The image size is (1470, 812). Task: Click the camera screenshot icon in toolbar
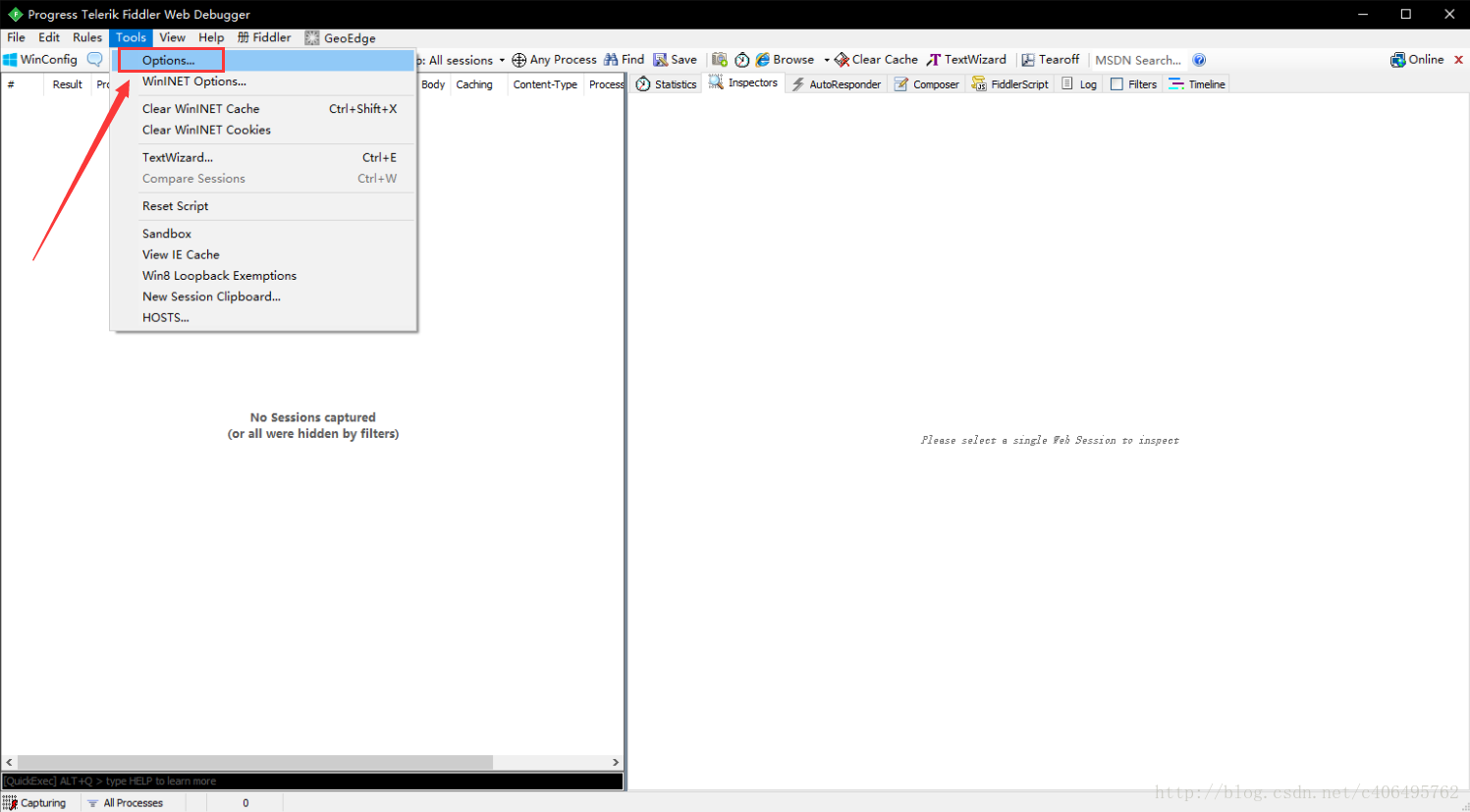point(720,60)
